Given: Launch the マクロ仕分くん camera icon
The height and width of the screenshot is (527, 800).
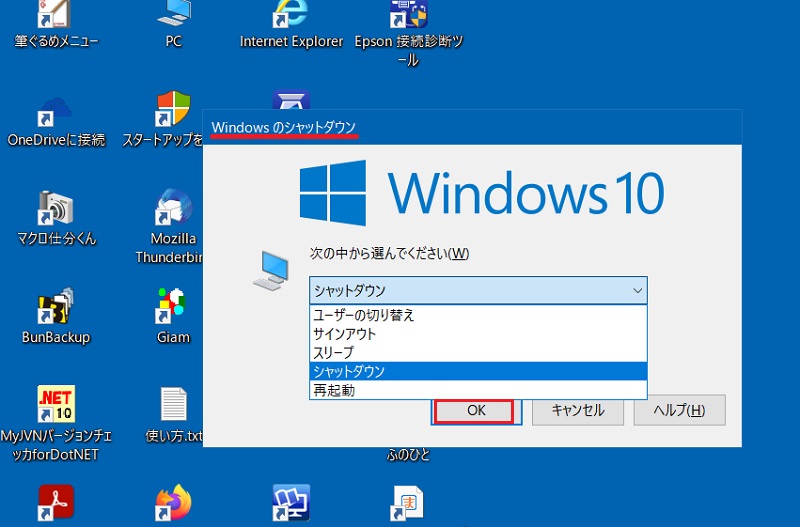Looking at the screenshot, I should point(56,208).
